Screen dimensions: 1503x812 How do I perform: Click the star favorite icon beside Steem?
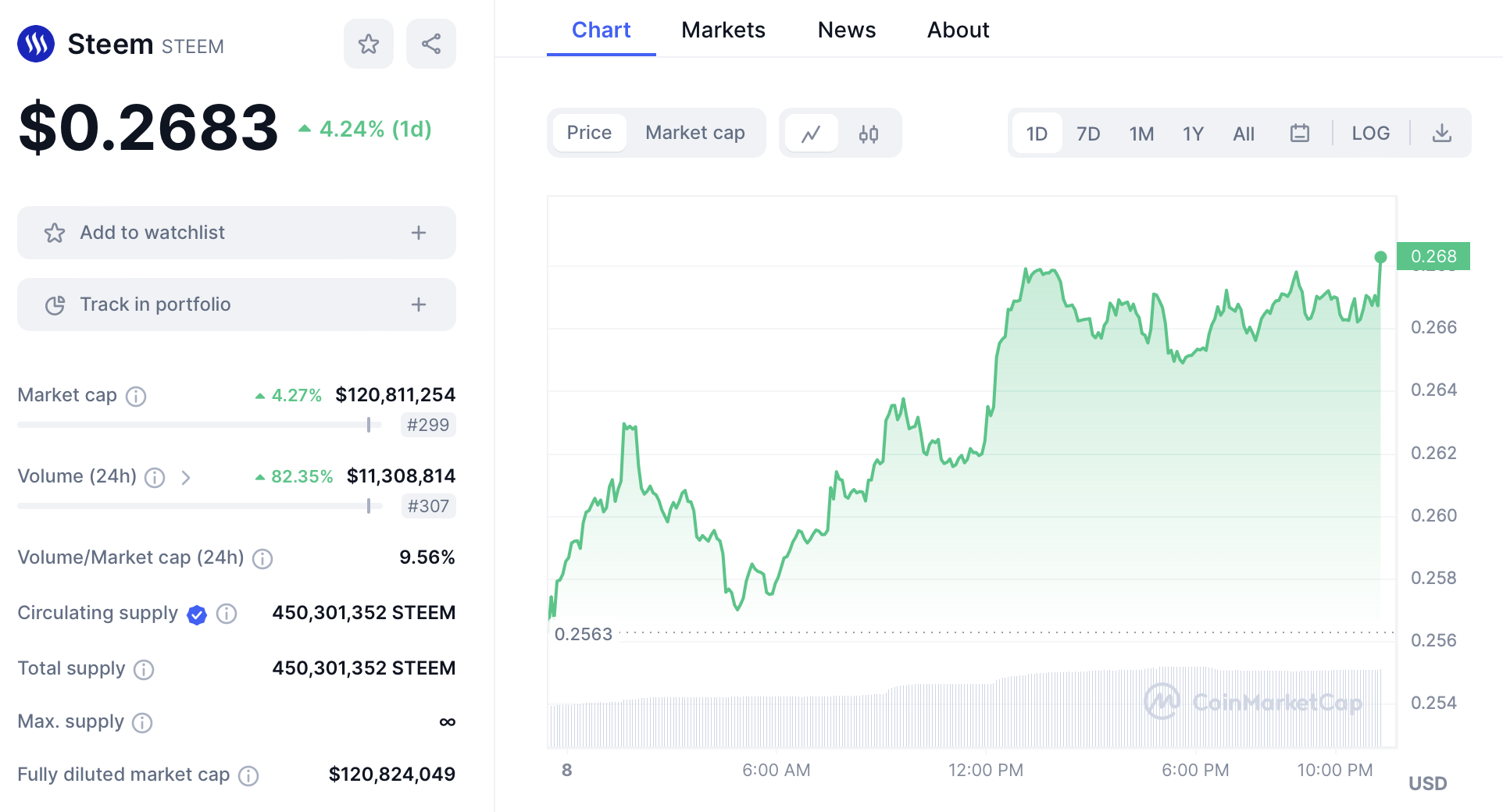pyautogui.click(x=368, y=44)
